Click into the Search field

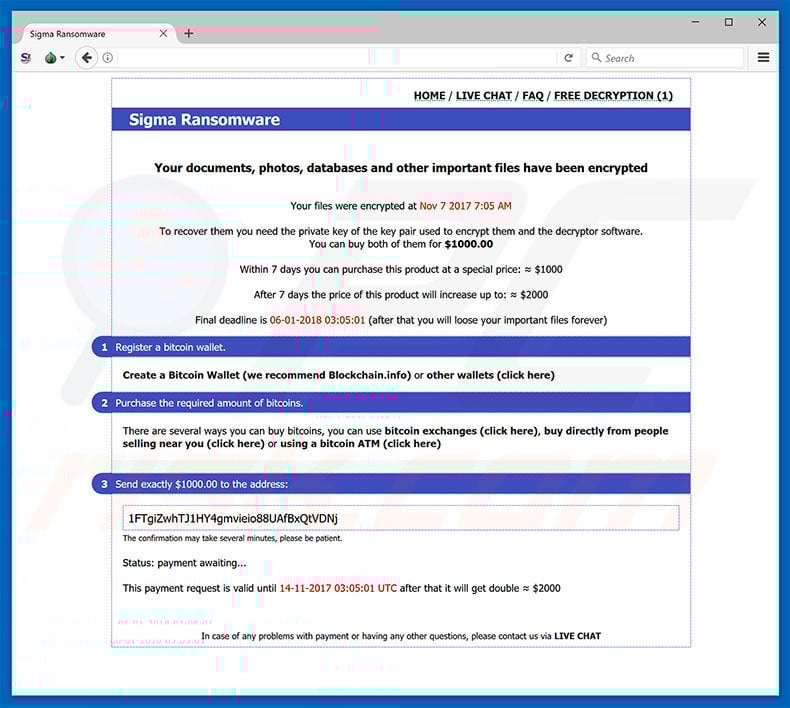click(665, 58)
